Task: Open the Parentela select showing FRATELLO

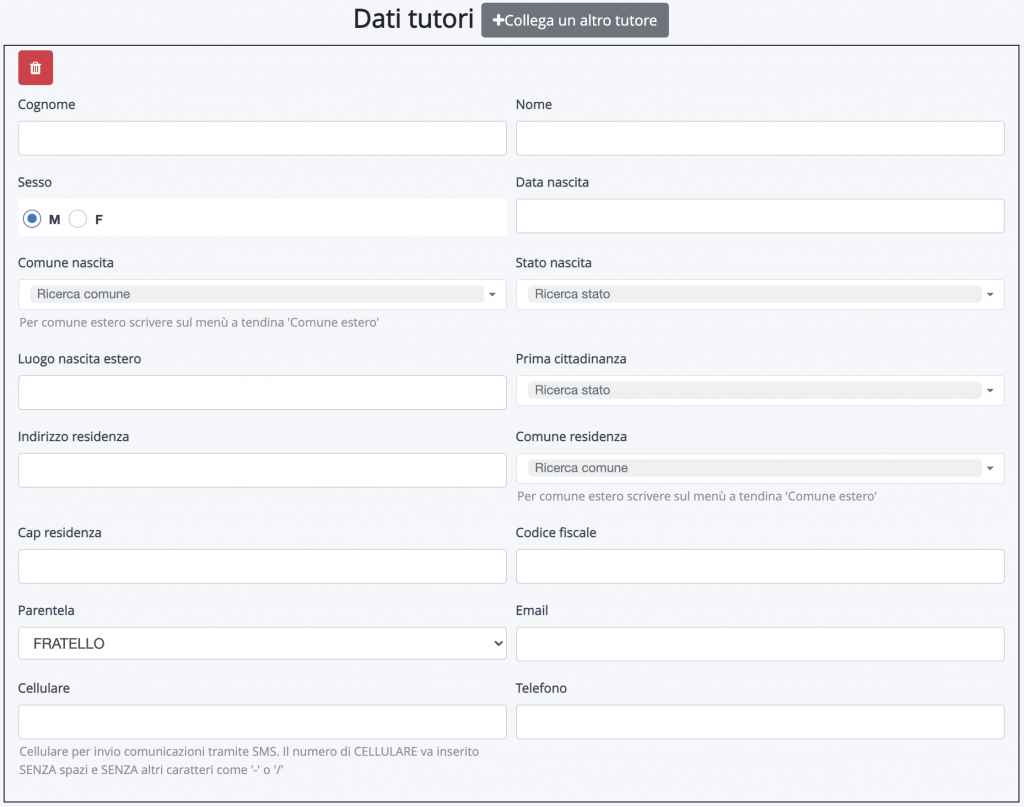Action: coord(262,644)
